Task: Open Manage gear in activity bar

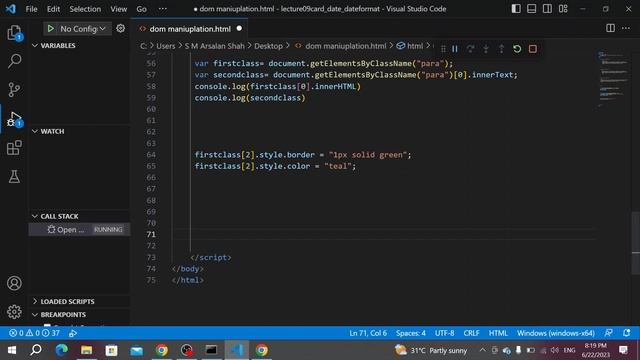Action: click(14, 311)
